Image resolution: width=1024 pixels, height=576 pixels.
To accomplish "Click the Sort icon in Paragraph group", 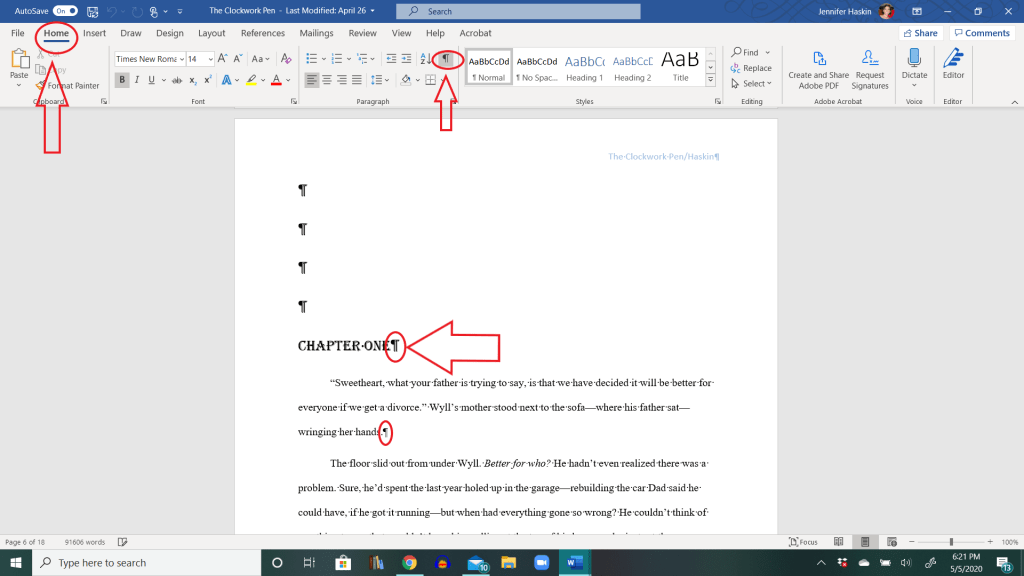I will click(x=424, y=59).
